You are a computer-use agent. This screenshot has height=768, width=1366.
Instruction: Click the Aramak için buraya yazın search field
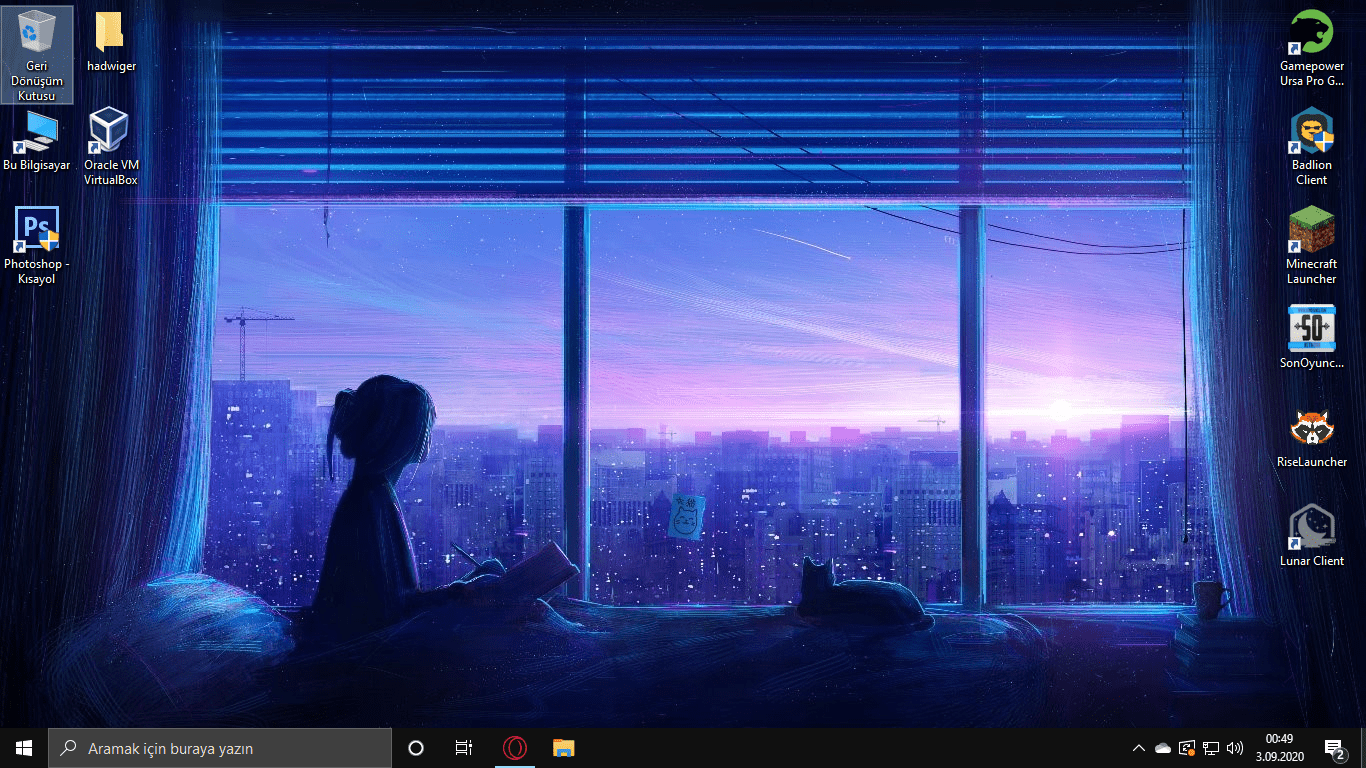220,747
